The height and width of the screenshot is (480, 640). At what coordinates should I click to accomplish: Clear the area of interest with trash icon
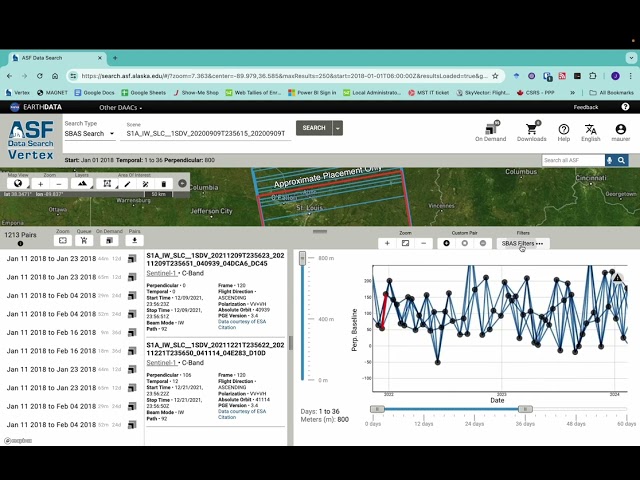(164, 184)
